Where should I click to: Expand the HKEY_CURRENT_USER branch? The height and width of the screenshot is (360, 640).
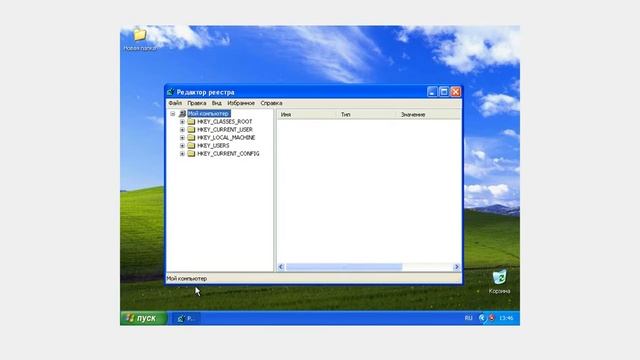coord(182,129)
